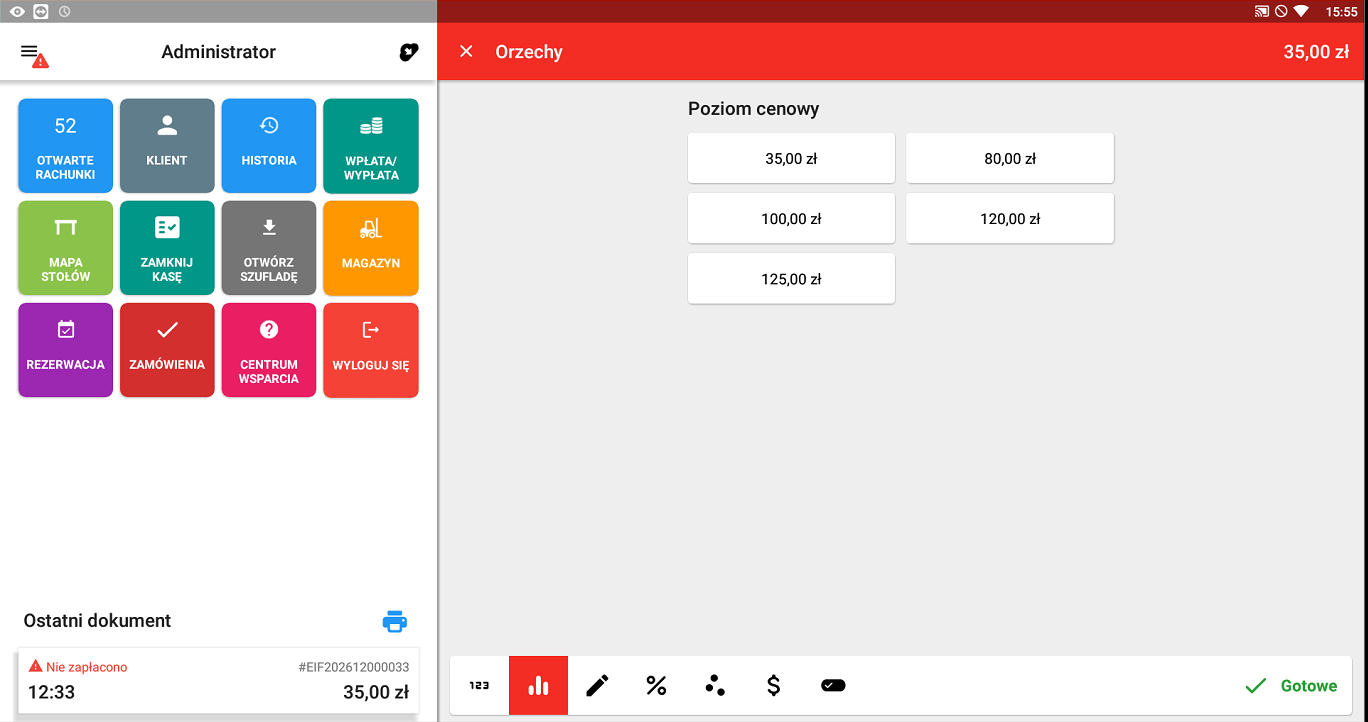Open the Klient tile
Image resolution: width=1368 pixels, height=722 pixels.
167,145
